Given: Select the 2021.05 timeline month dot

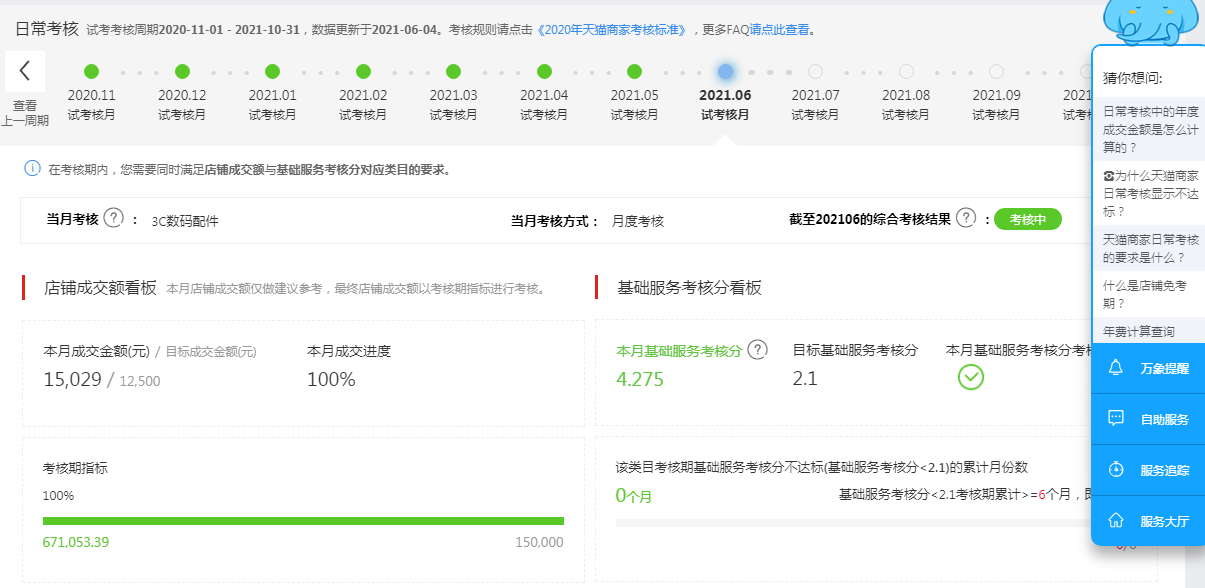Looking at the screenshot, I should pyautogui.click(x=634, y=71).
